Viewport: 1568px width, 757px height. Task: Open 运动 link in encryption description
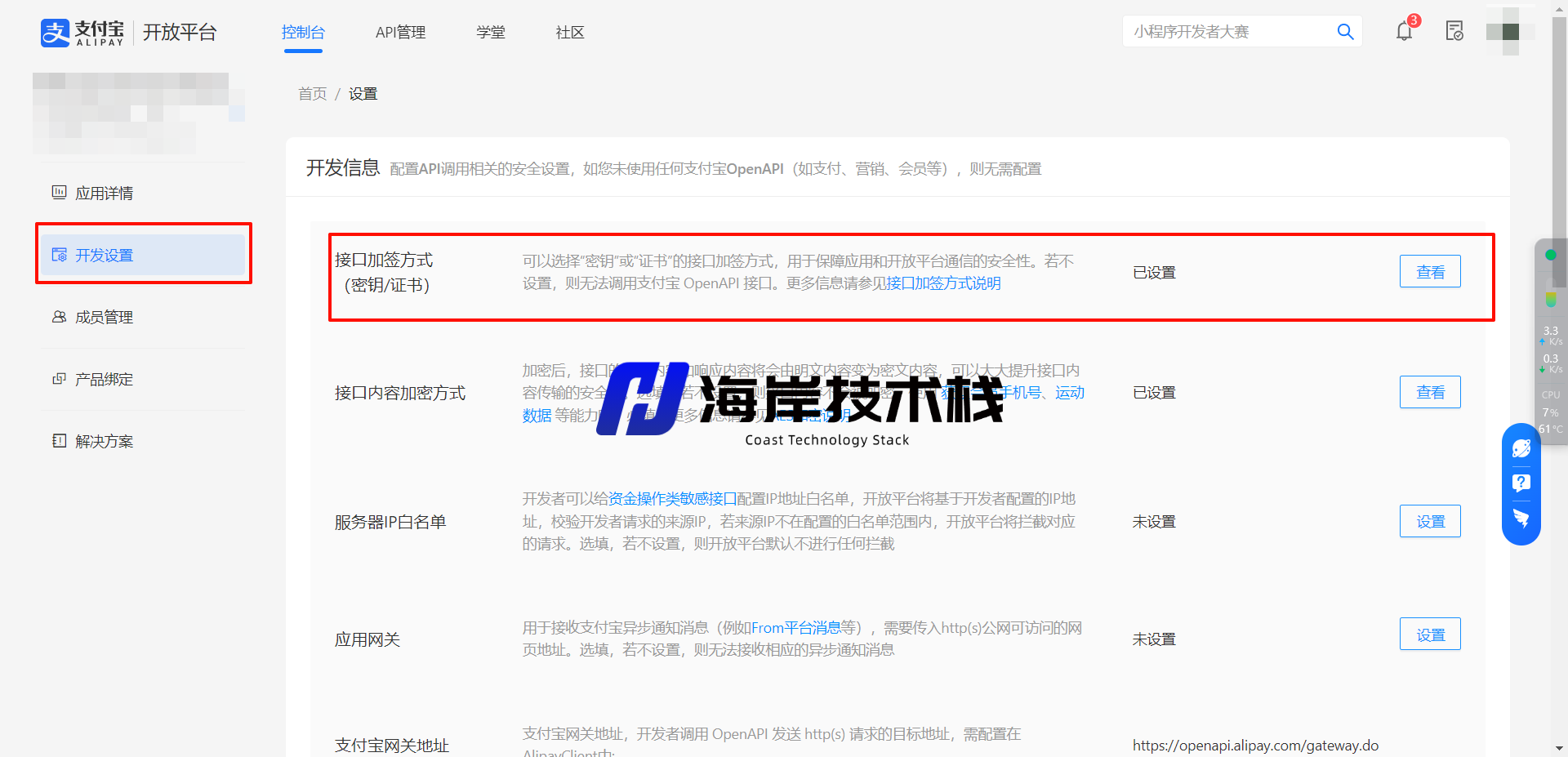[x=1070, y=392]
